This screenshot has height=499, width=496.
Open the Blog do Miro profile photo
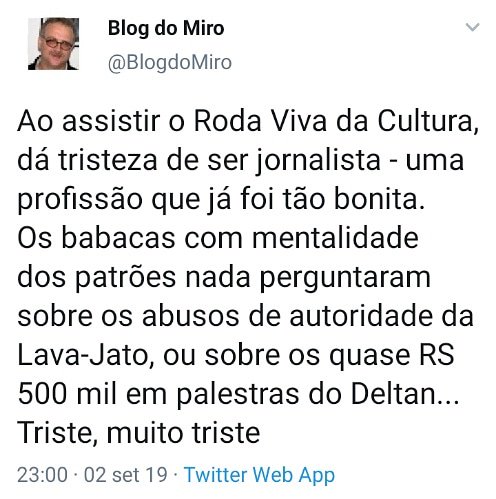tap(53, 44)
